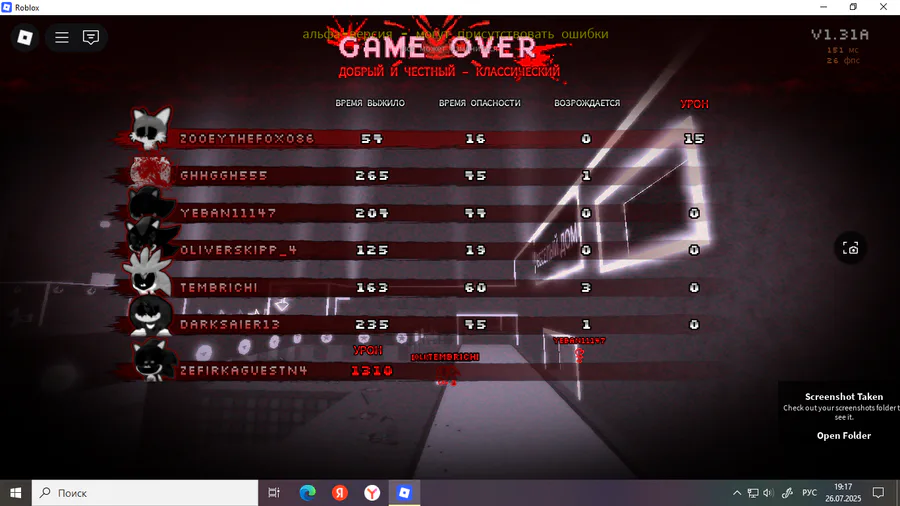The image size is (900, 506).
Task: Click danger time 60 for TEMBRICHI
Action: 475,287
